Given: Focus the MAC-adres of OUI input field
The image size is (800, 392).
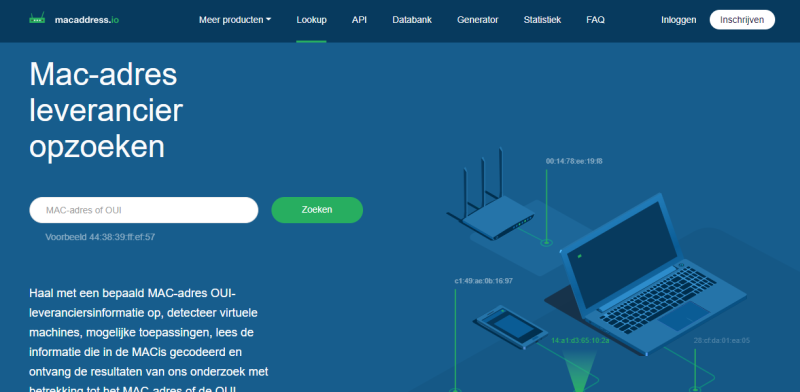Looking at the screenshot, I should point(144,210).
